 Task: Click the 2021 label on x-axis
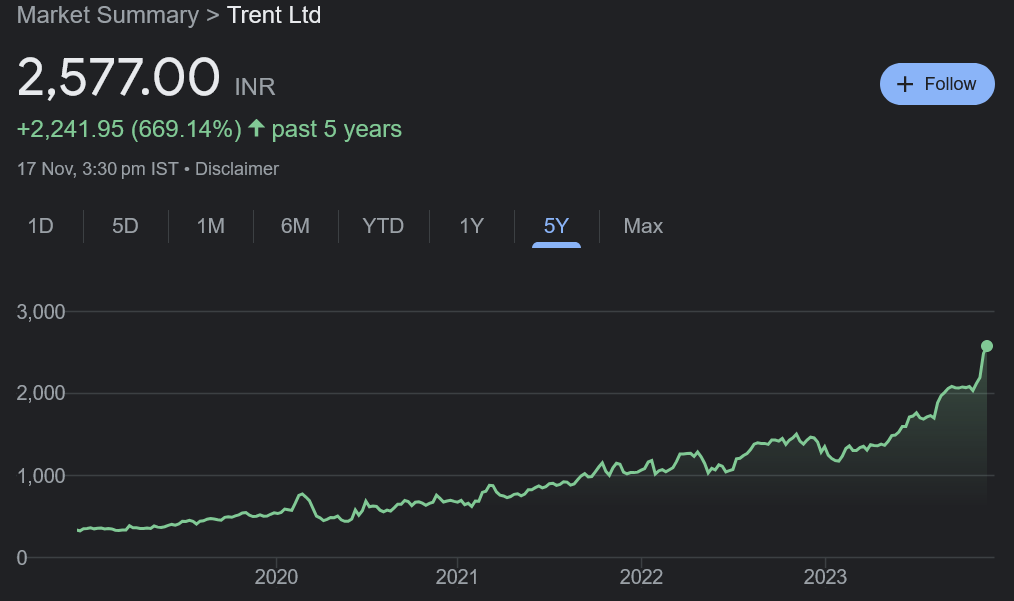pyautogui.click(x=458, y=577)
